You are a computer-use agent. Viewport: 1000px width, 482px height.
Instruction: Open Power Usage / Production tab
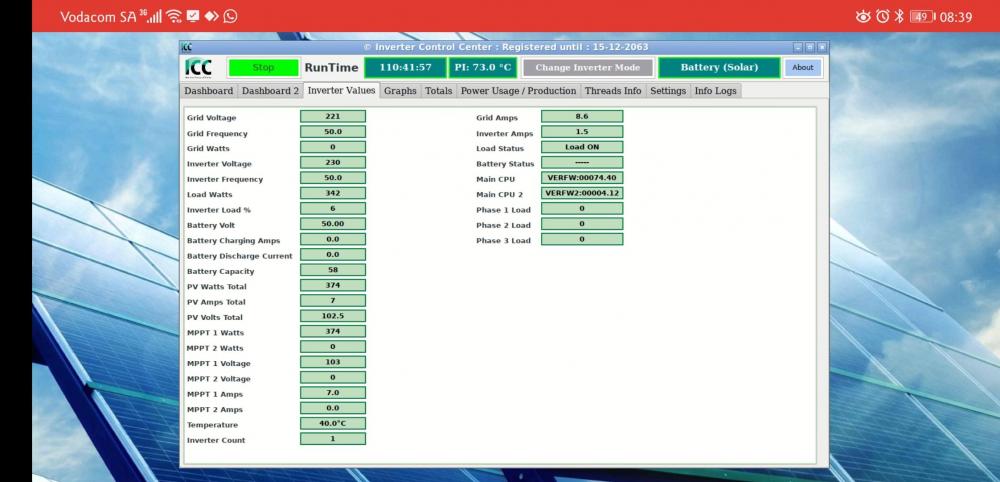[x=518, y=91]
